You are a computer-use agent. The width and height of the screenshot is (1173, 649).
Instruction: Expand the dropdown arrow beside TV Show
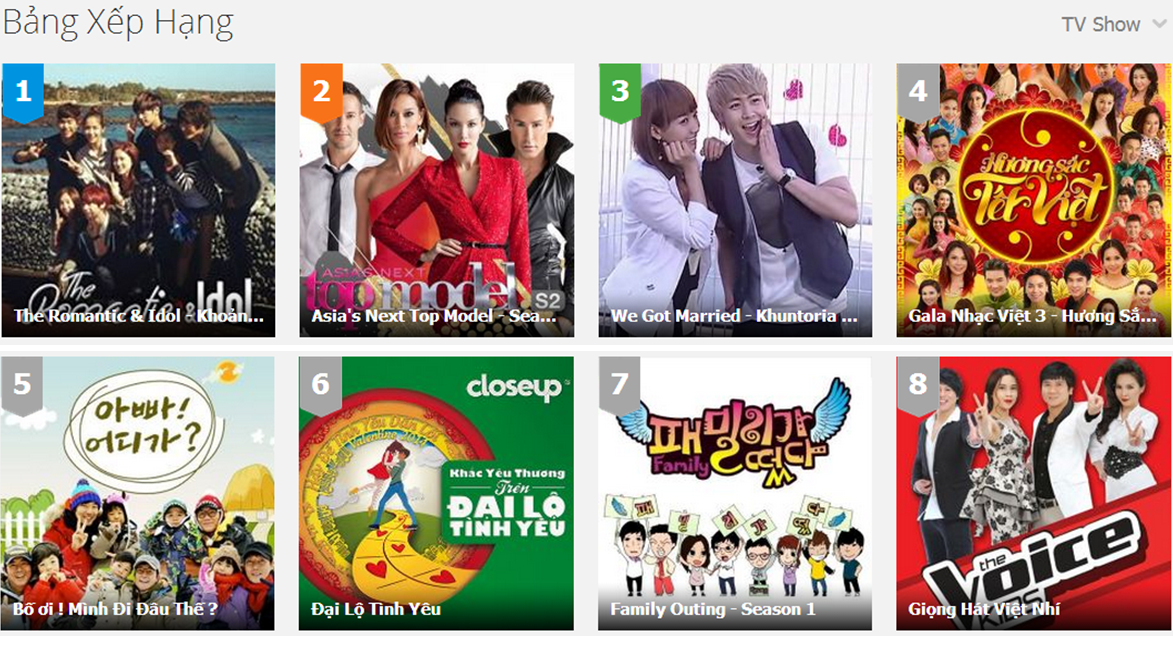[x=1159, y=24]
